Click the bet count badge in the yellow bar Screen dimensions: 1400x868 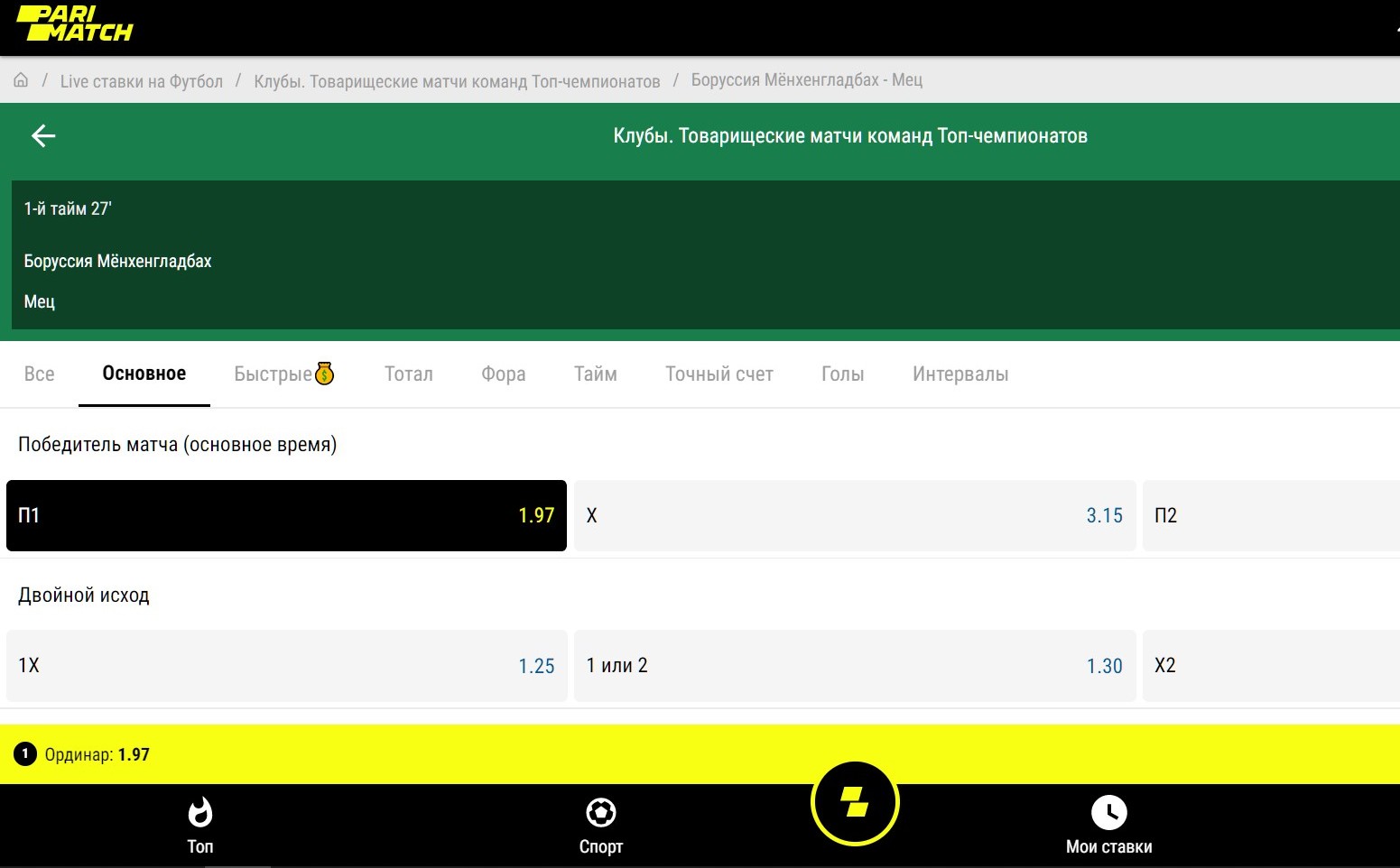coord(25,753)
